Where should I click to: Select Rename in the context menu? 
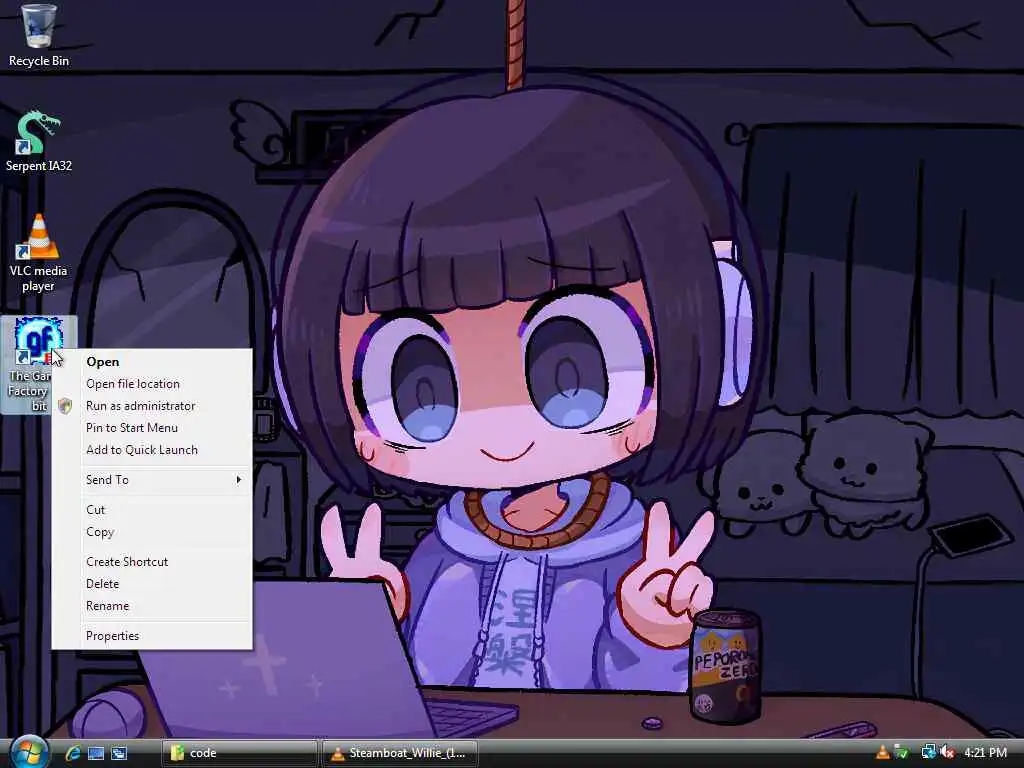[x=152, y=606]
